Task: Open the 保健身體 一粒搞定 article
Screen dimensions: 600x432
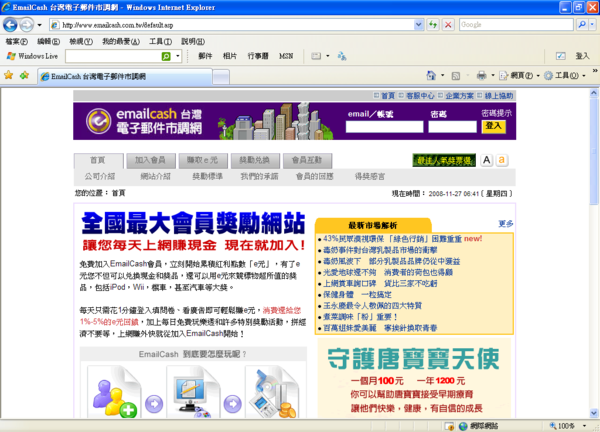Action: click(357, 295)
